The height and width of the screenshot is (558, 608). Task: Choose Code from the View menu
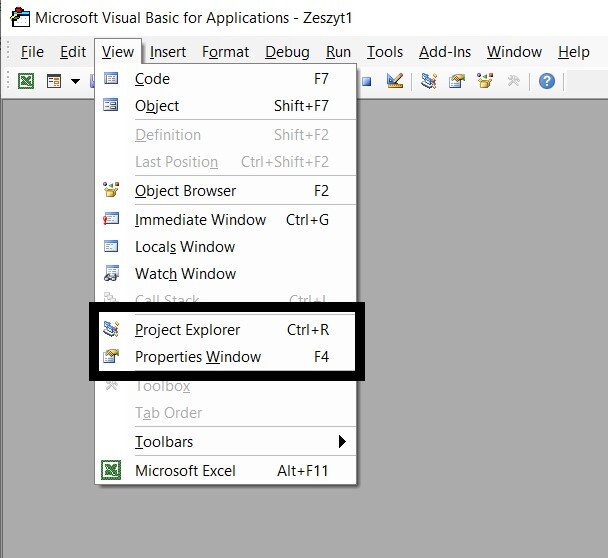226,79
